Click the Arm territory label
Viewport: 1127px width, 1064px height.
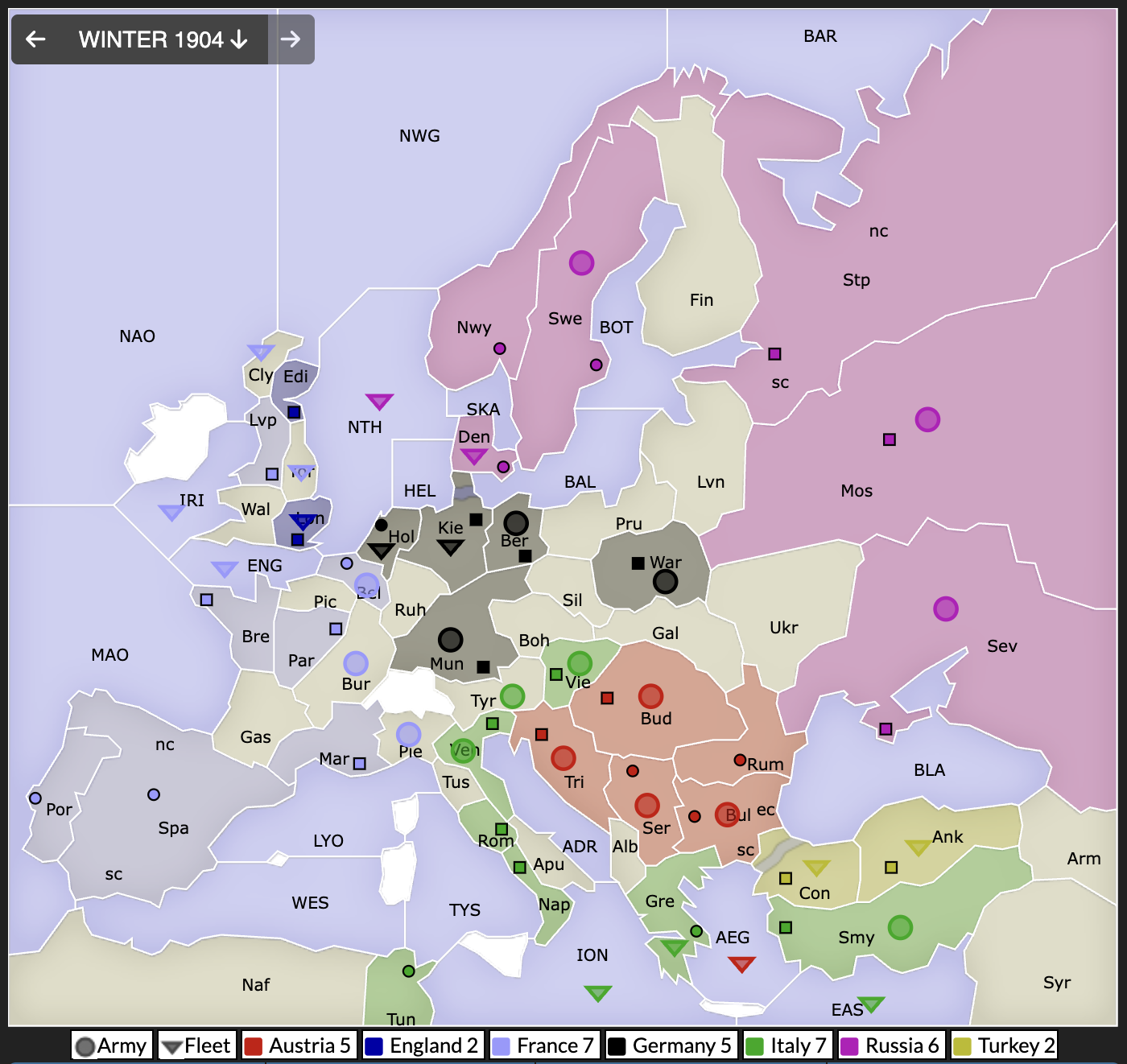pos(1084,859)
